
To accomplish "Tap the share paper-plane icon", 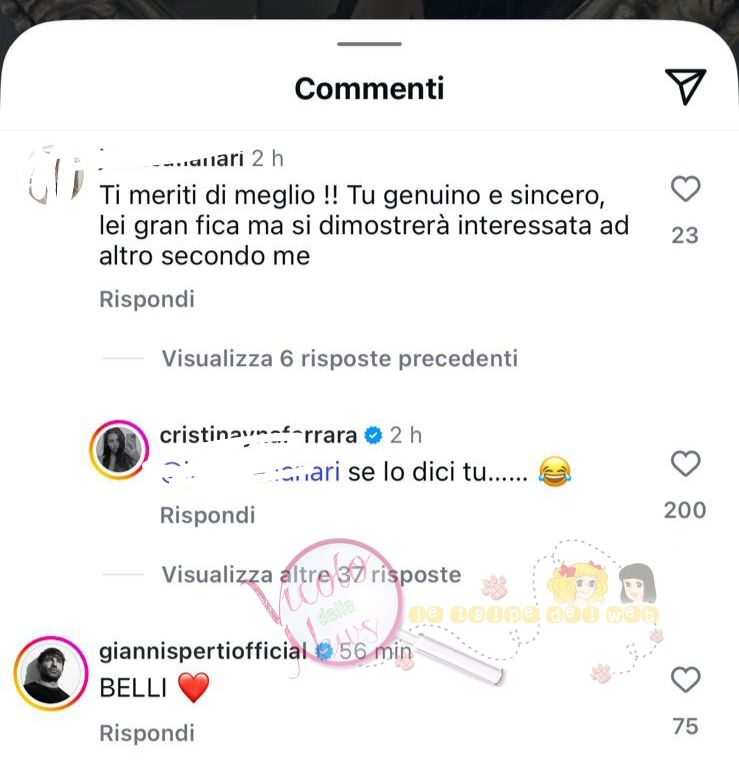I will pyautogui.click(x=685, y=87).
